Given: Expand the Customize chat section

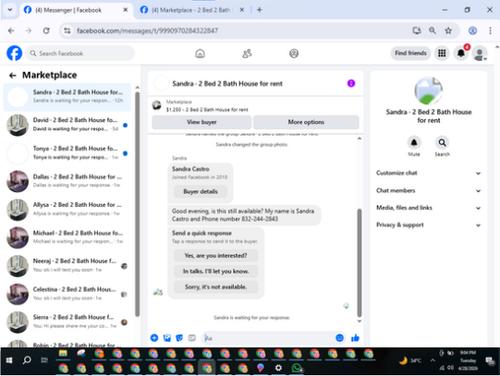Looking at the screenshot, I should [428, 173].
